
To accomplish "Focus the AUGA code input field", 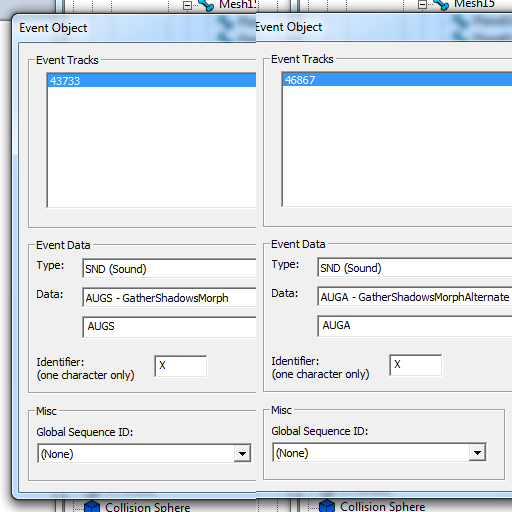I will pyautogui.click(x=415, y=326).
